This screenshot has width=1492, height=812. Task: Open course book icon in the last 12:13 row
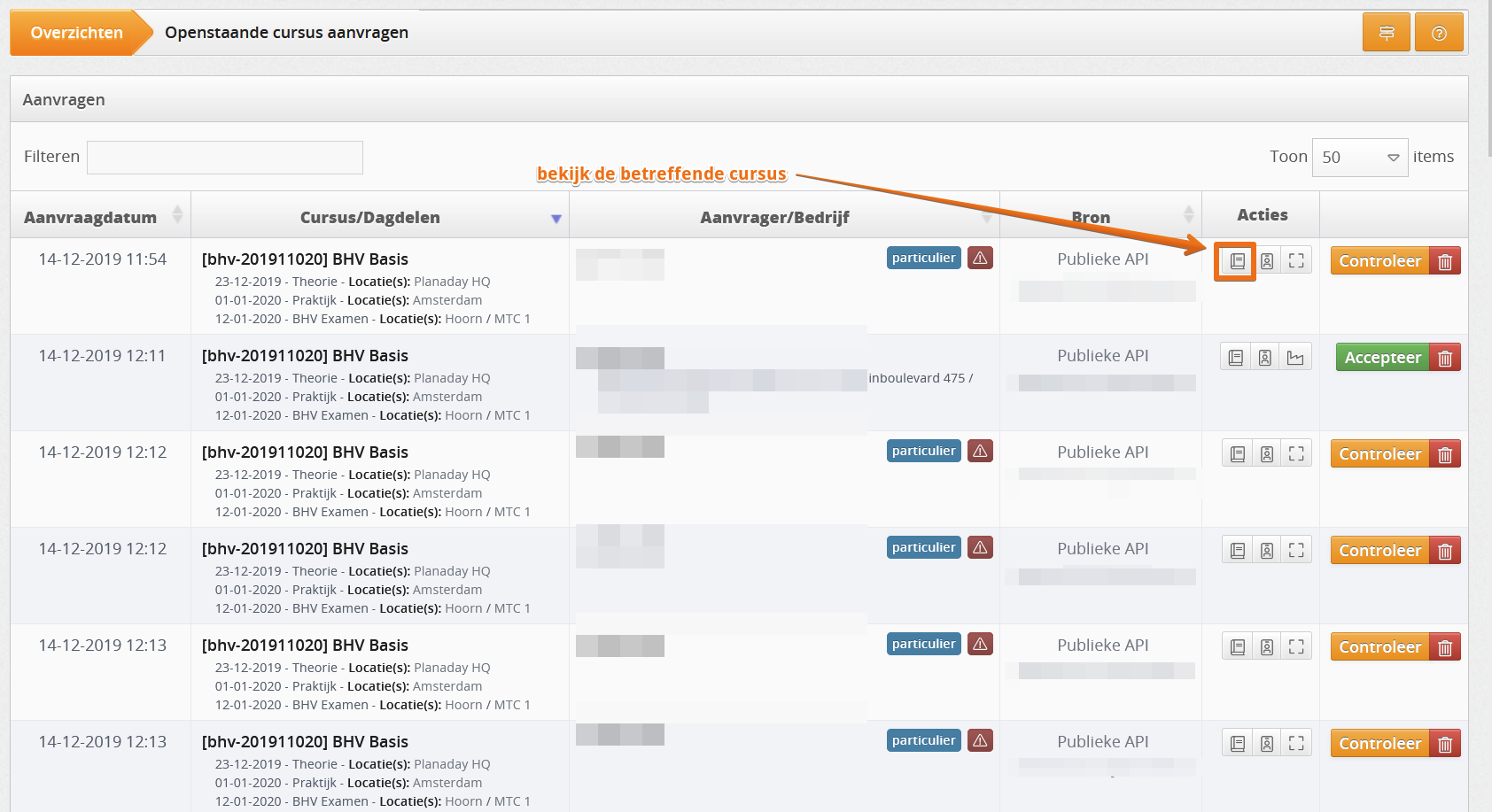(1238, 744)
